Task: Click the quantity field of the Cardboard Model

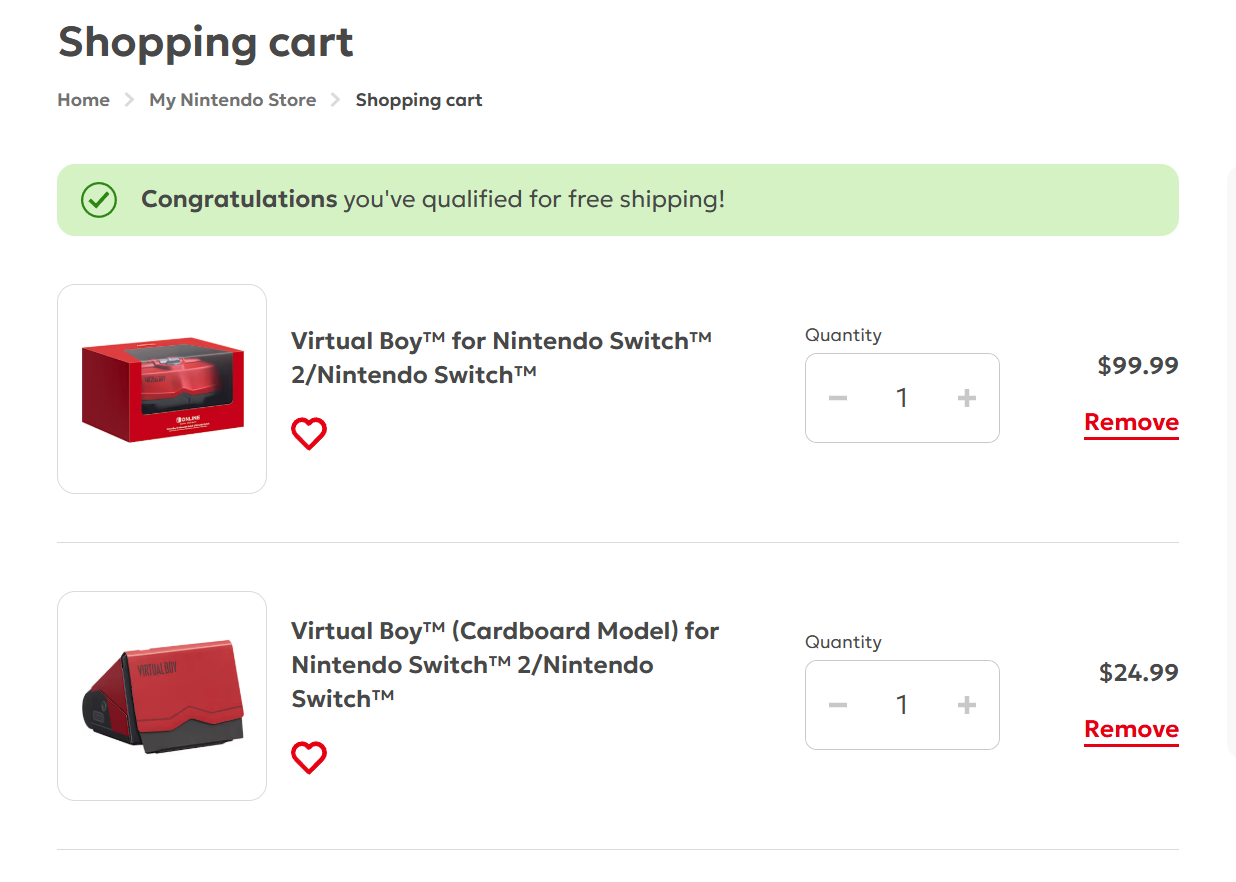Action: tap(902, 705)
